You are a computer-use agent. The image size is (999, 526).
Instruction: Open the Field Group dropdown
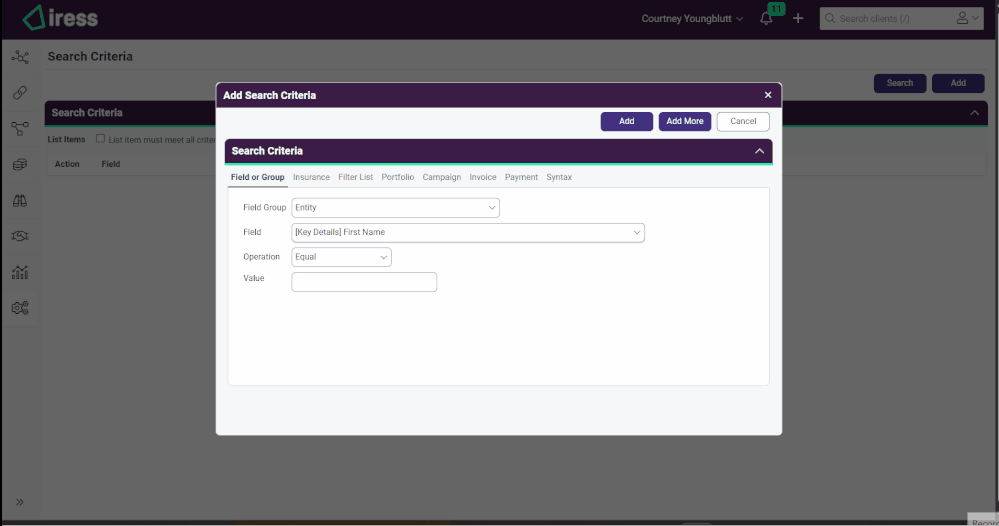coord(395,208)
